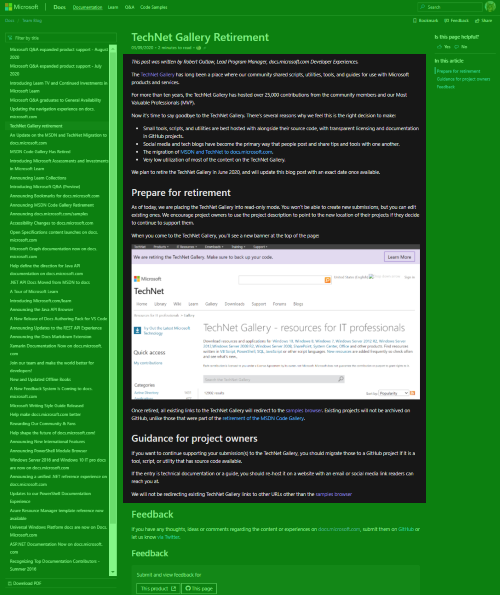Open Announcing New International Features article

[47, 442]
